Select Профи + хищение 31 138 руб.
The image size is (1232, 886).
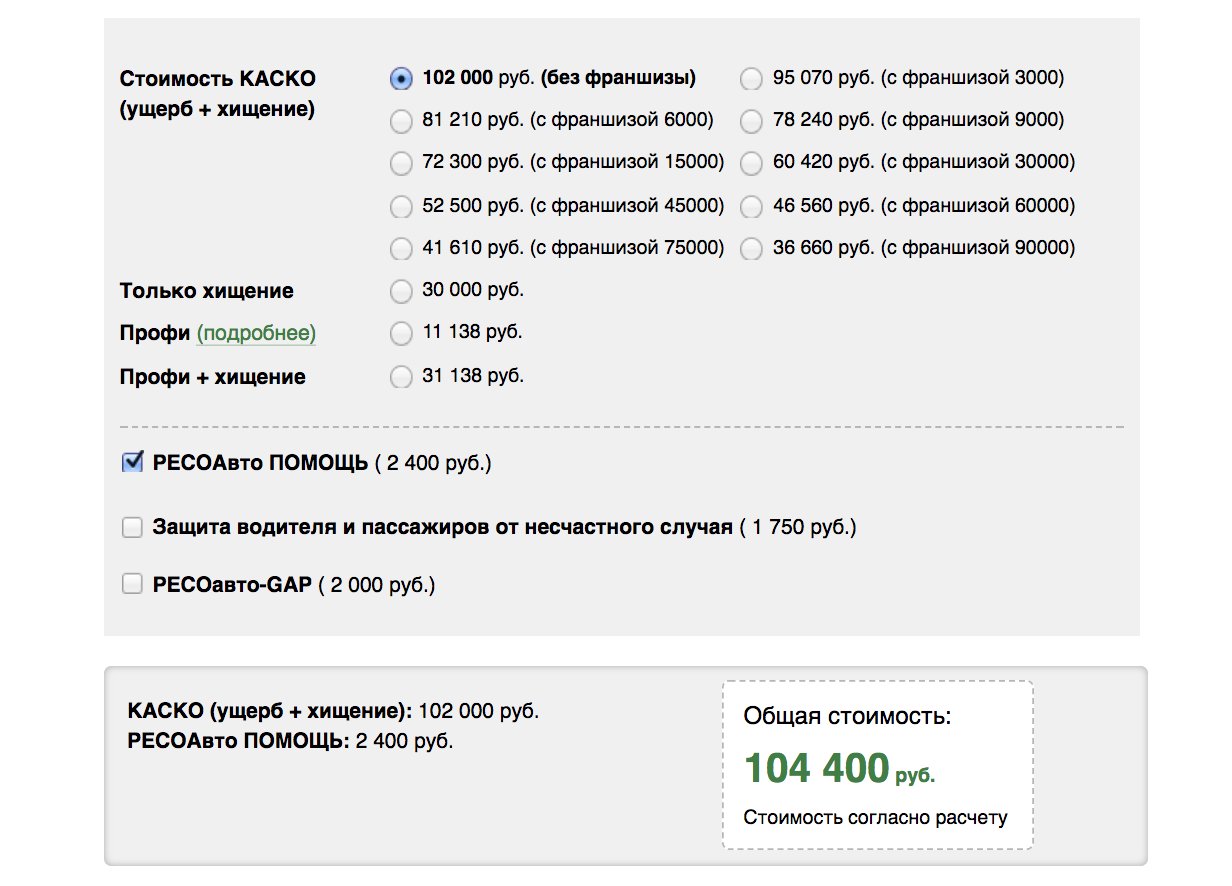tap(401, 377)
